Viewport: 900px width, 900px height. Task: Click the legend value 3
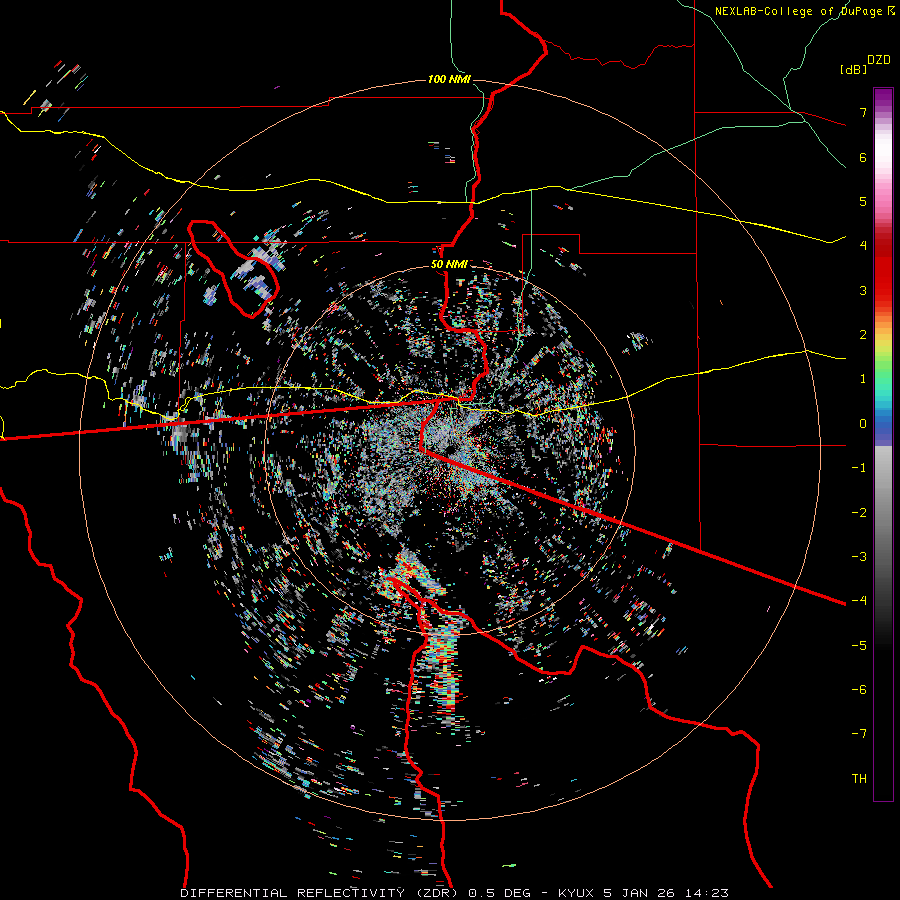pyautogui.click(x=863, y=290)
